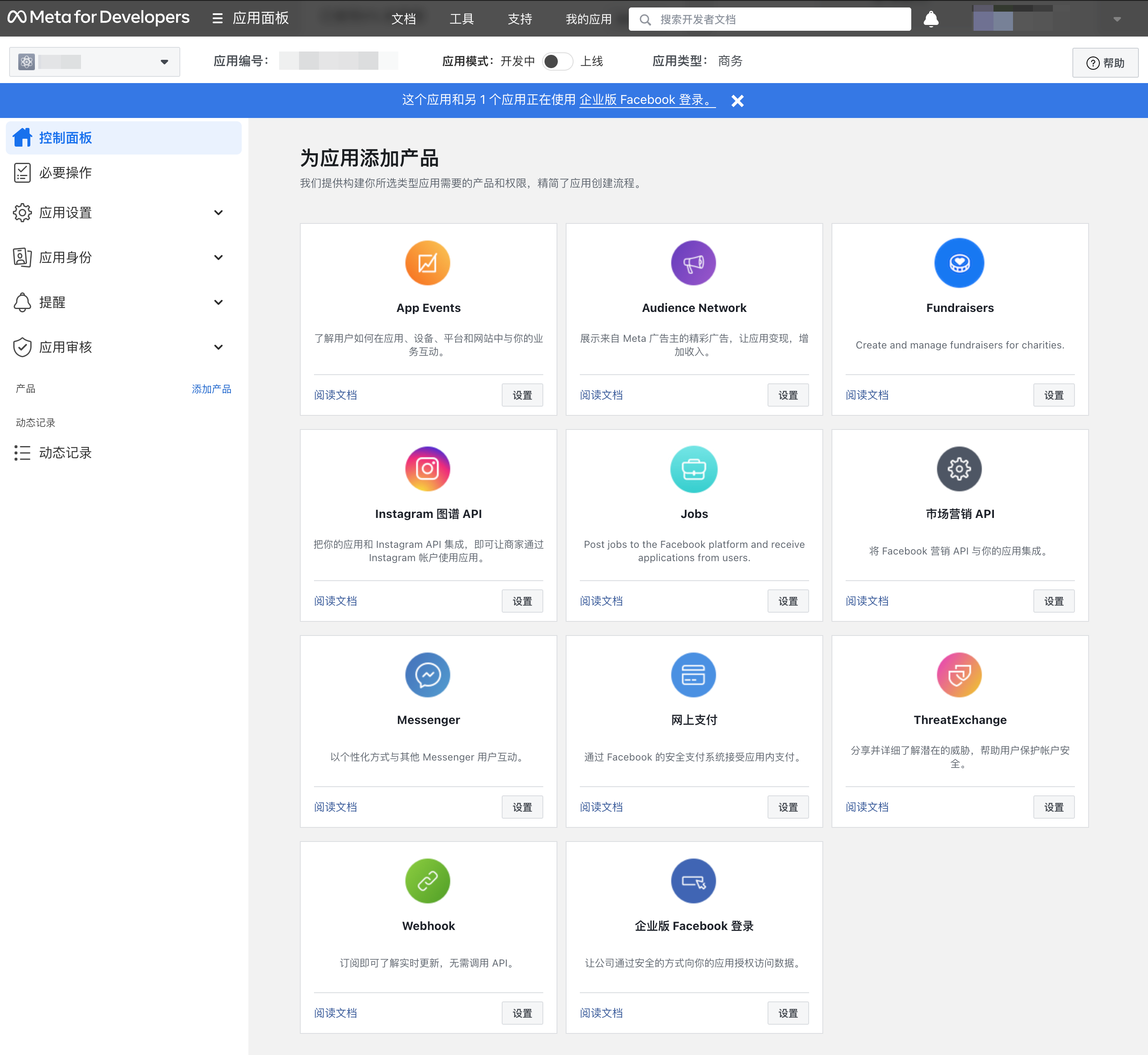Click the Webhook green link icon
The image size is (1148, 1055).
click(x=427, y=881)
